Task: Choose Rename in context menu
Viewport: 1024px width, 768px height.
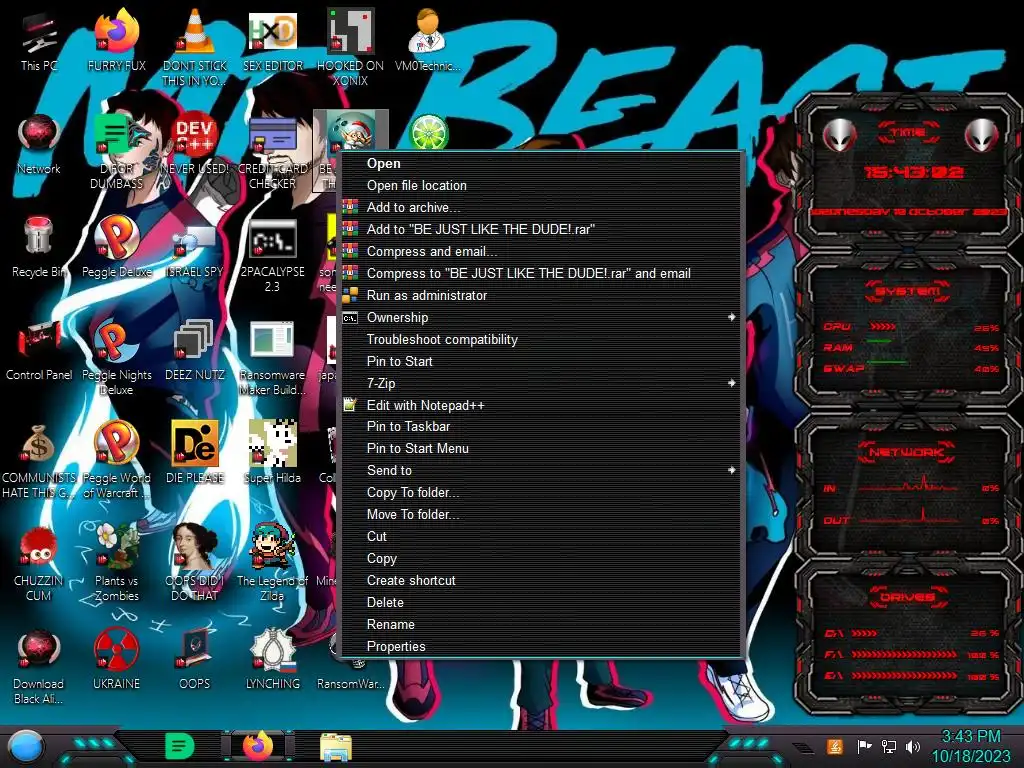Action: [541, 624]
